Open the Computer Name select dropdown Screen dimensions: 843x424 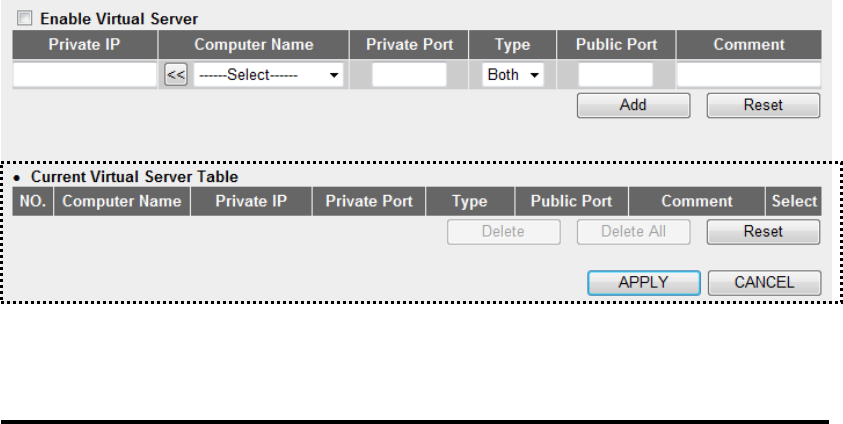tap(267, 75)
